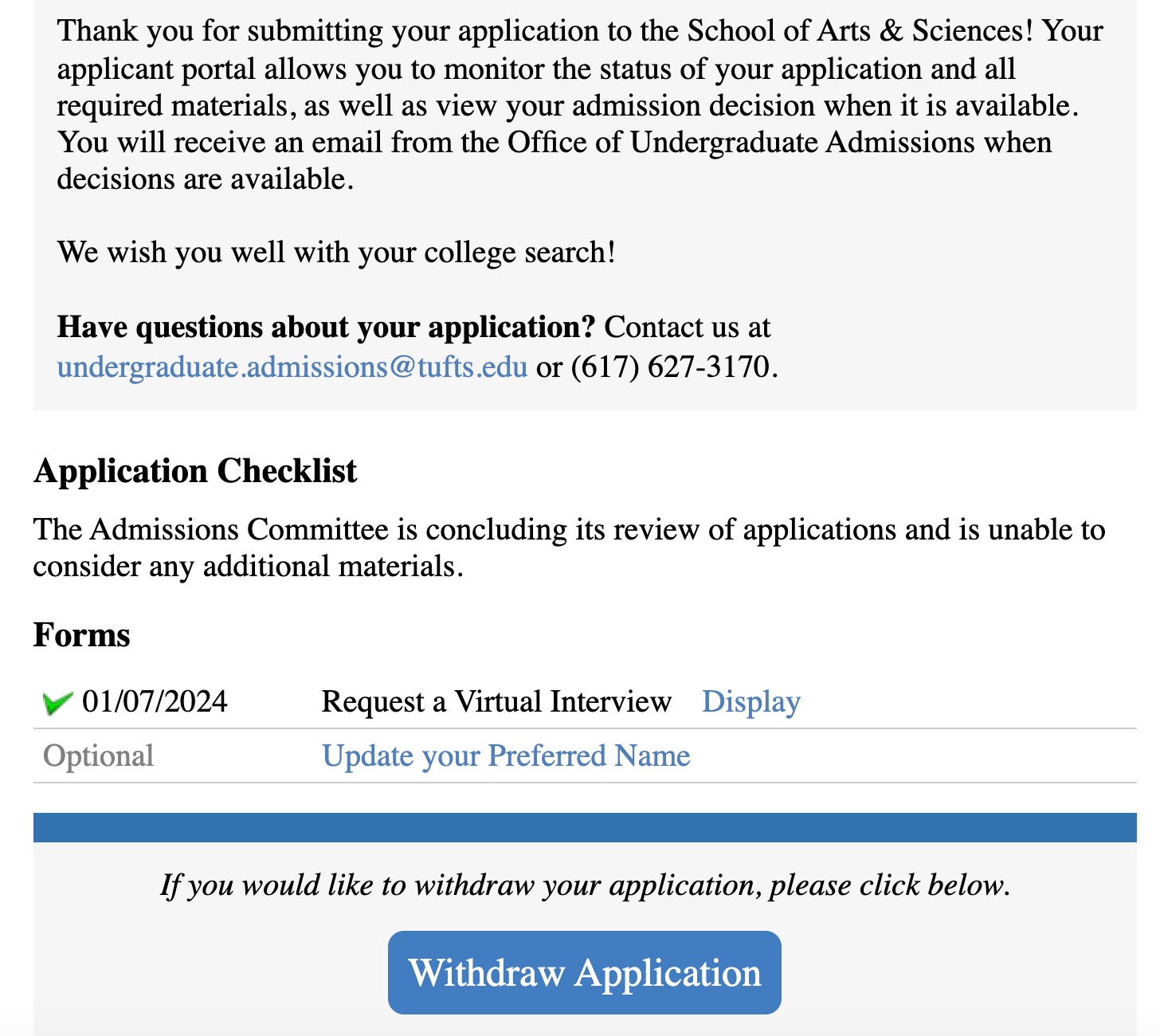The width and height of the screenshot is (1160, 1036).
Task: Click the Optional status label
Action: coord(98,756)
